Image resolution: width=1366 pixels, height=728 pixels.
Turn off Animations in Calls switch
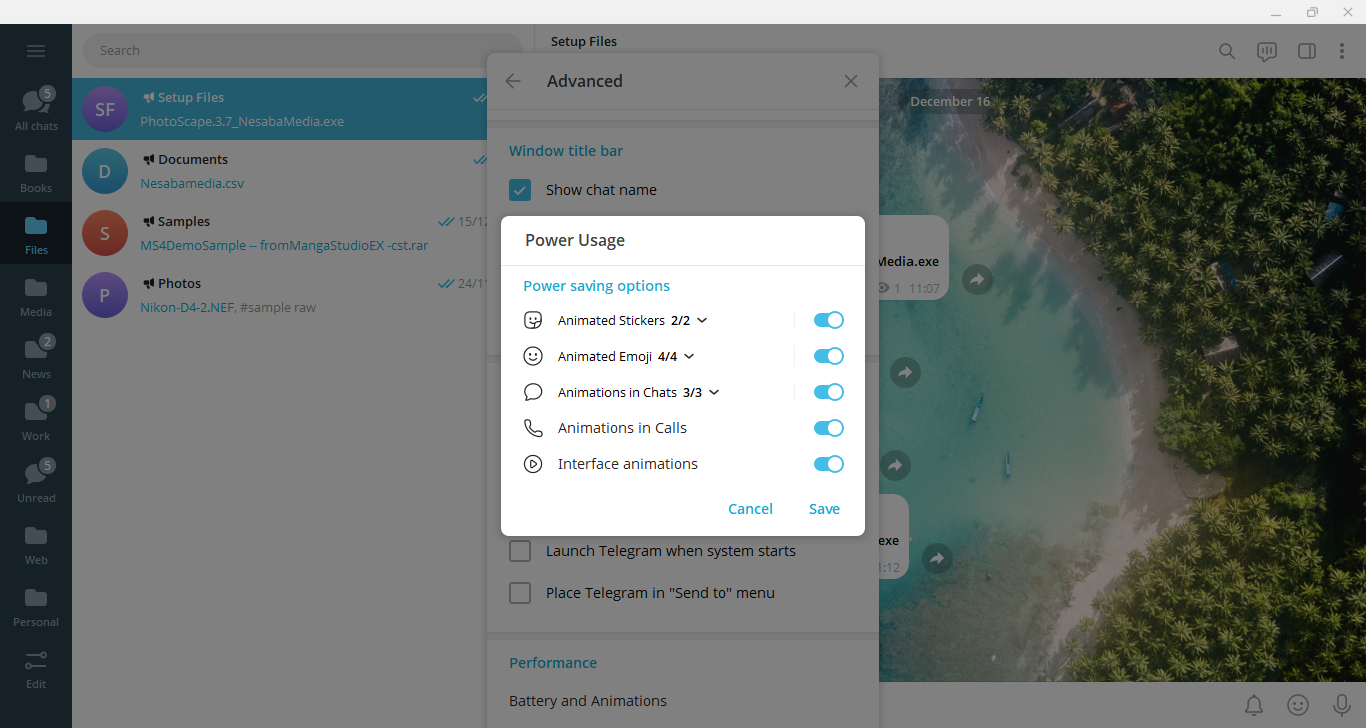828,428
